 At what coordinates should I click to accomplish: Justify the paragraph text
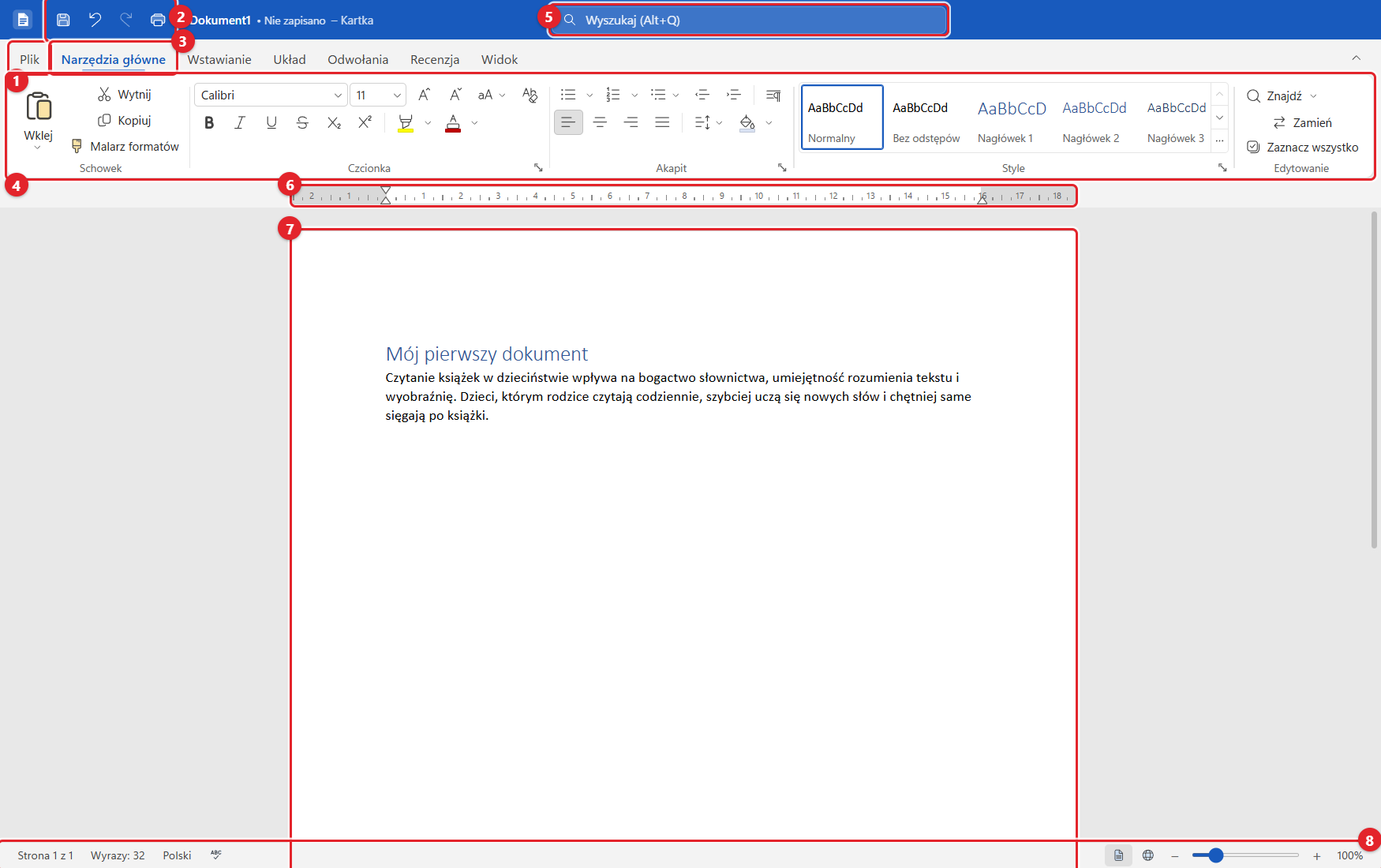[x=662, y=122]
